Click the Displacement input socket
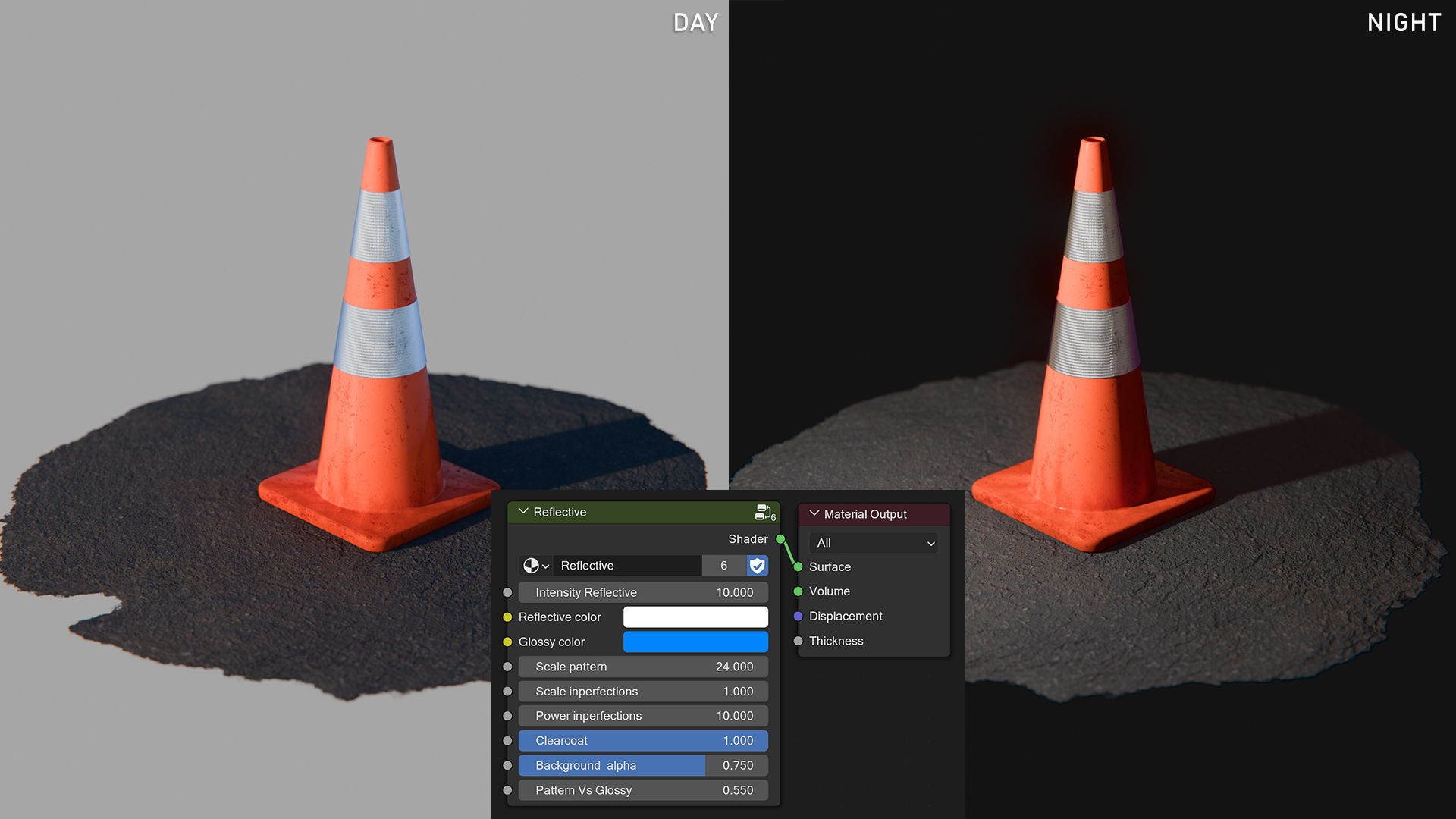Image resolution: width=1456 pixels, height=819 pixels. click(798, 617)
